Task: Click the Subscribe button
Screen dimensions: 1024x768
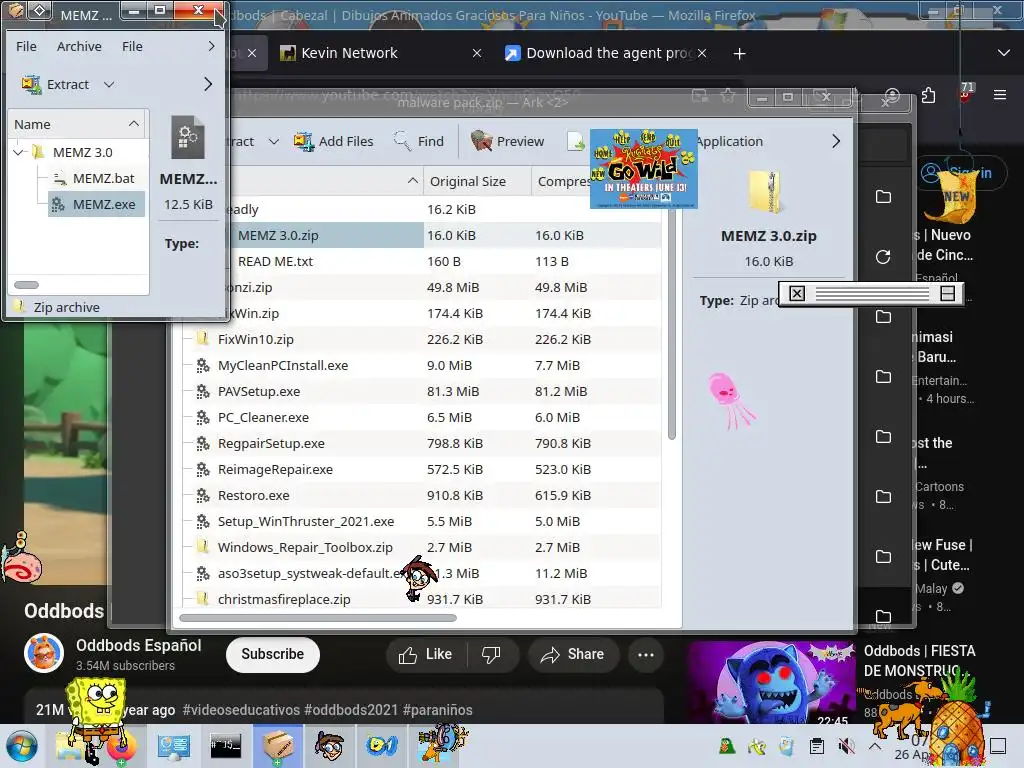Action: pyautogui.click(x=272, y=654)
